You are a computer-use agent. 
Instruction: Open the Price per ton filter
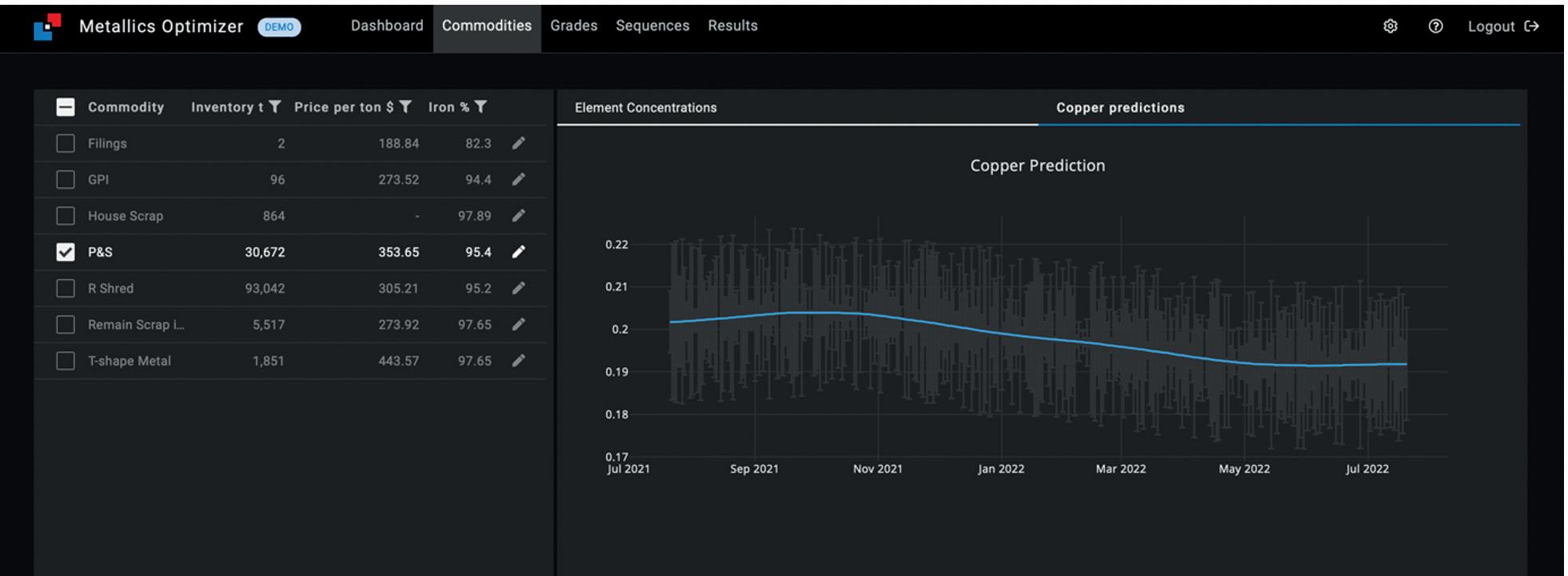point(405,106)
